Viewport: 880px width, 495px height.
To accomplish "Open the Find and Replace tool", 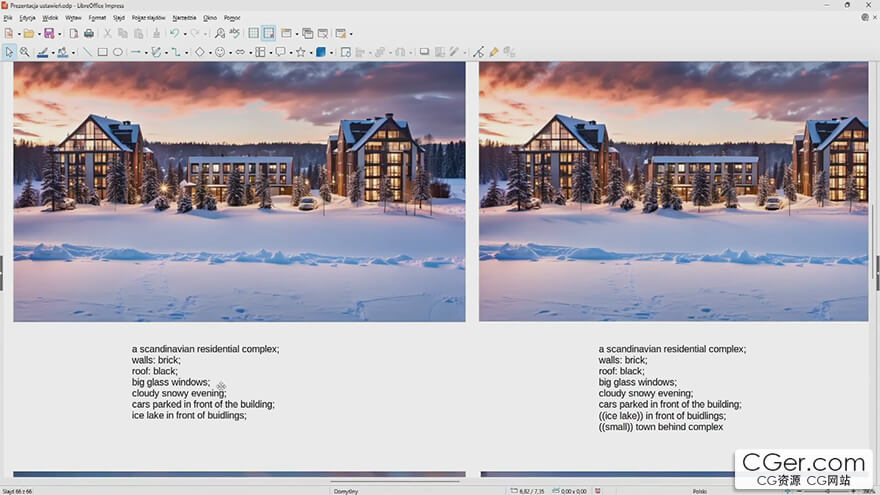I will pos(220,33).
